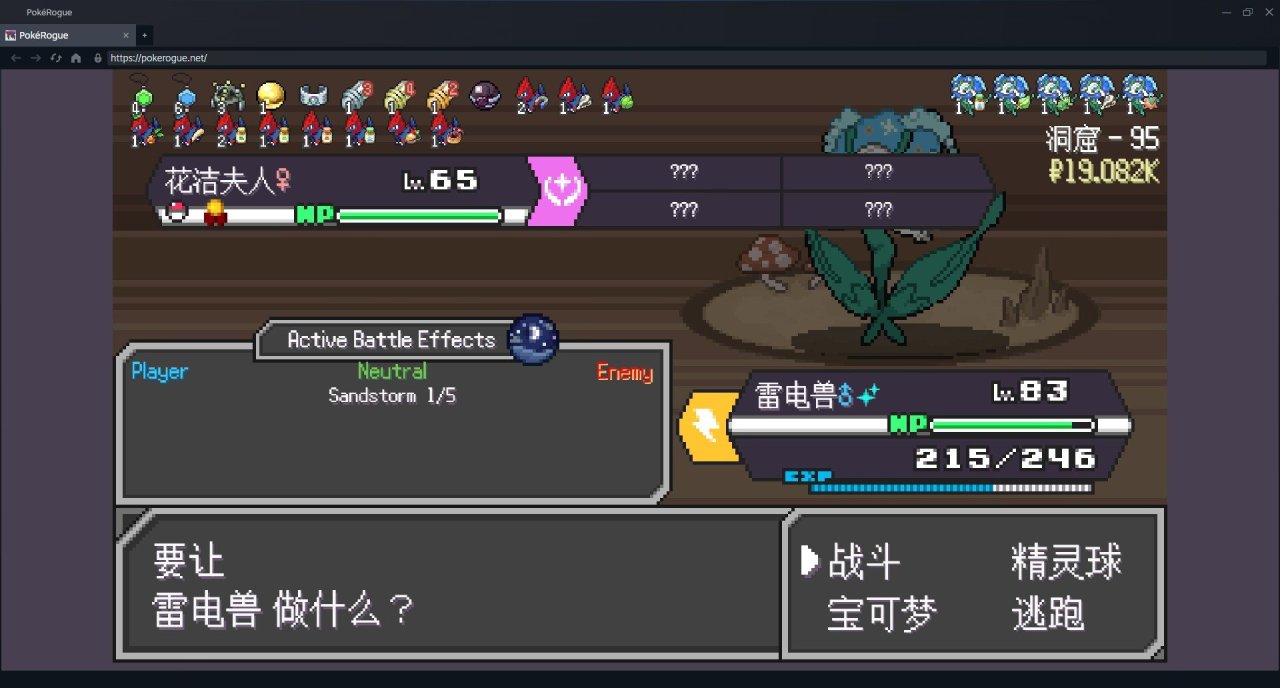Open a new browser tab
The width and height of the screenshot is (1280, 688).
[x=144, y=35]
